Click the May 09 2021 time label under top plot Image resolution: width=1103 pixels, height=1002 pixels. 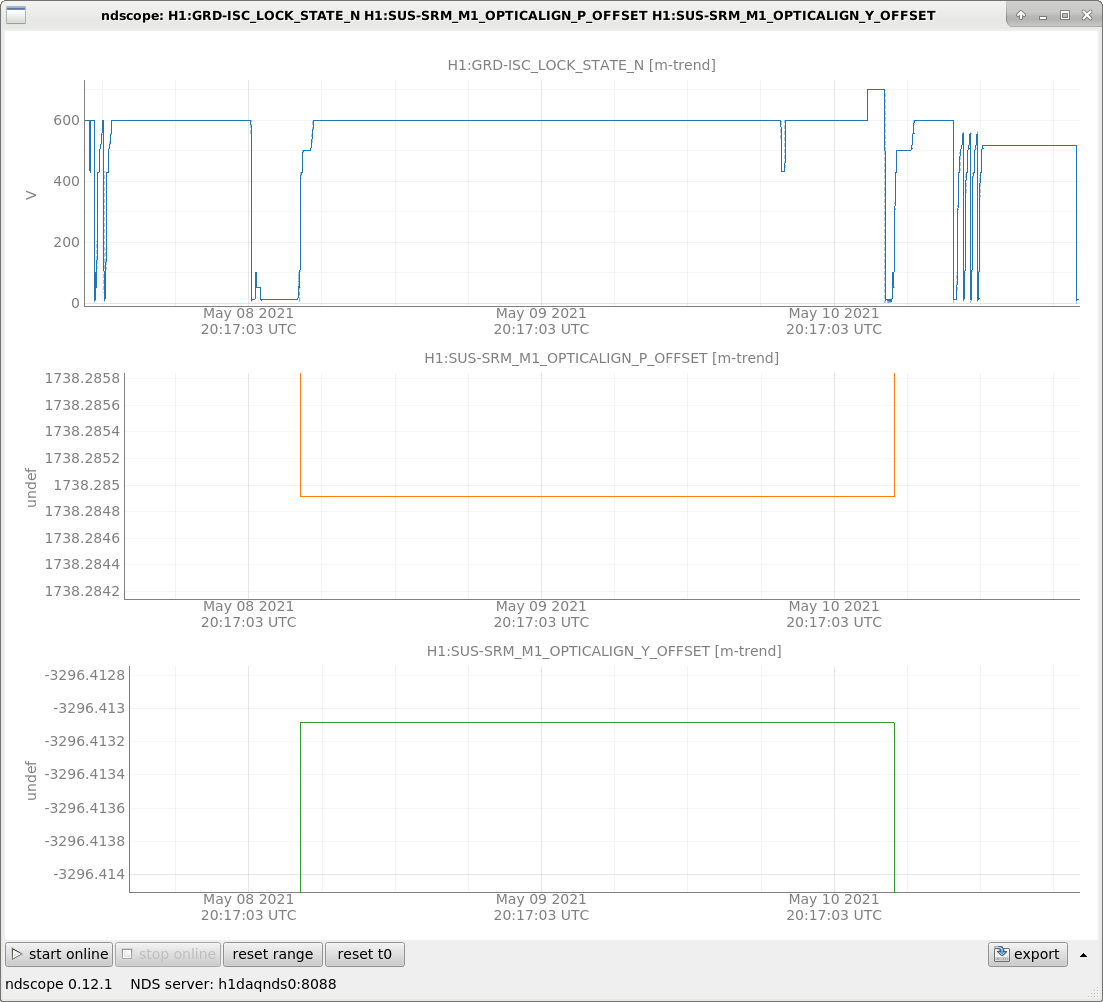pos(541,321)
